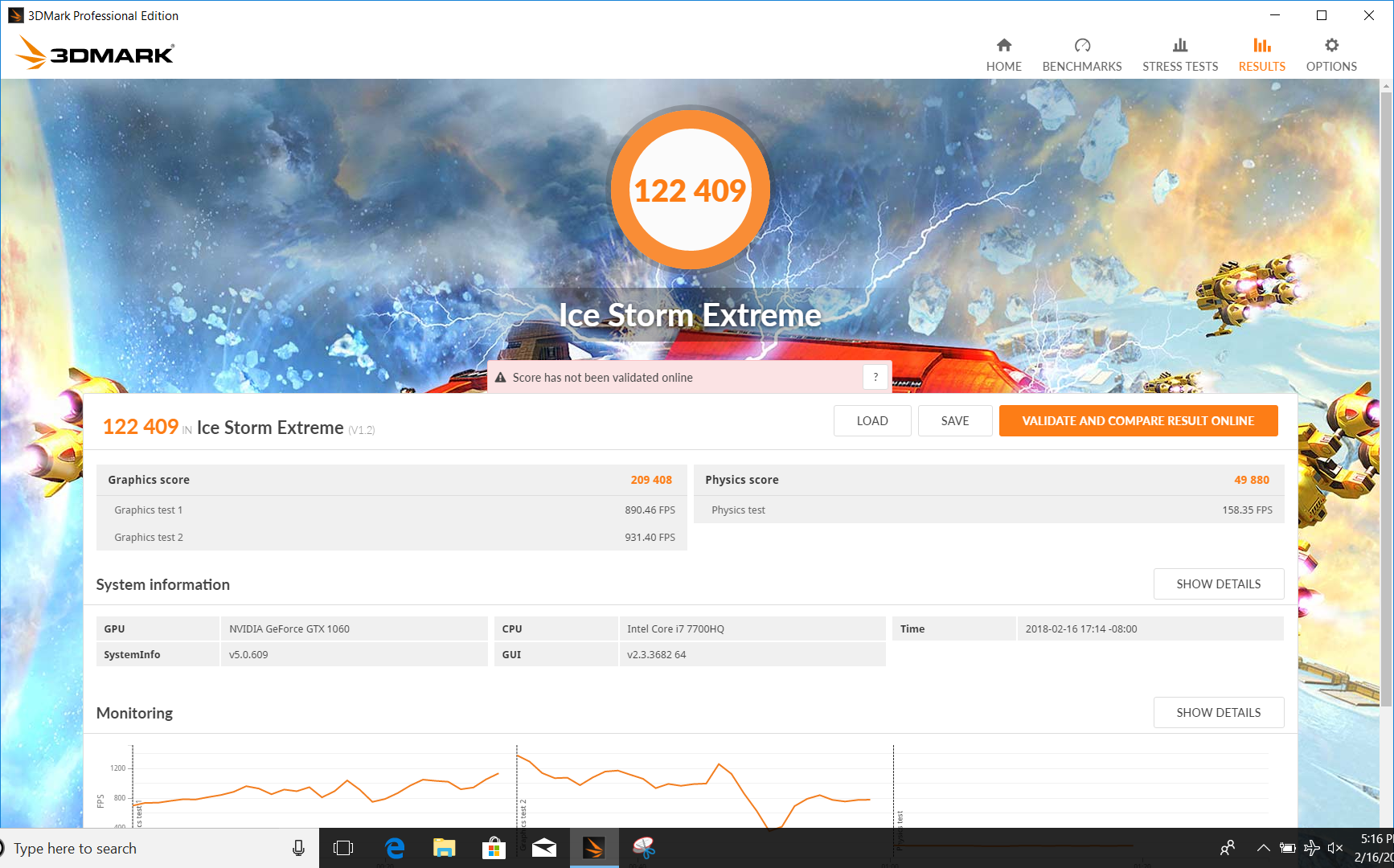The image size is (1394, 868).
Task: Click the Windows search box
Action: (x=159, y=849)
